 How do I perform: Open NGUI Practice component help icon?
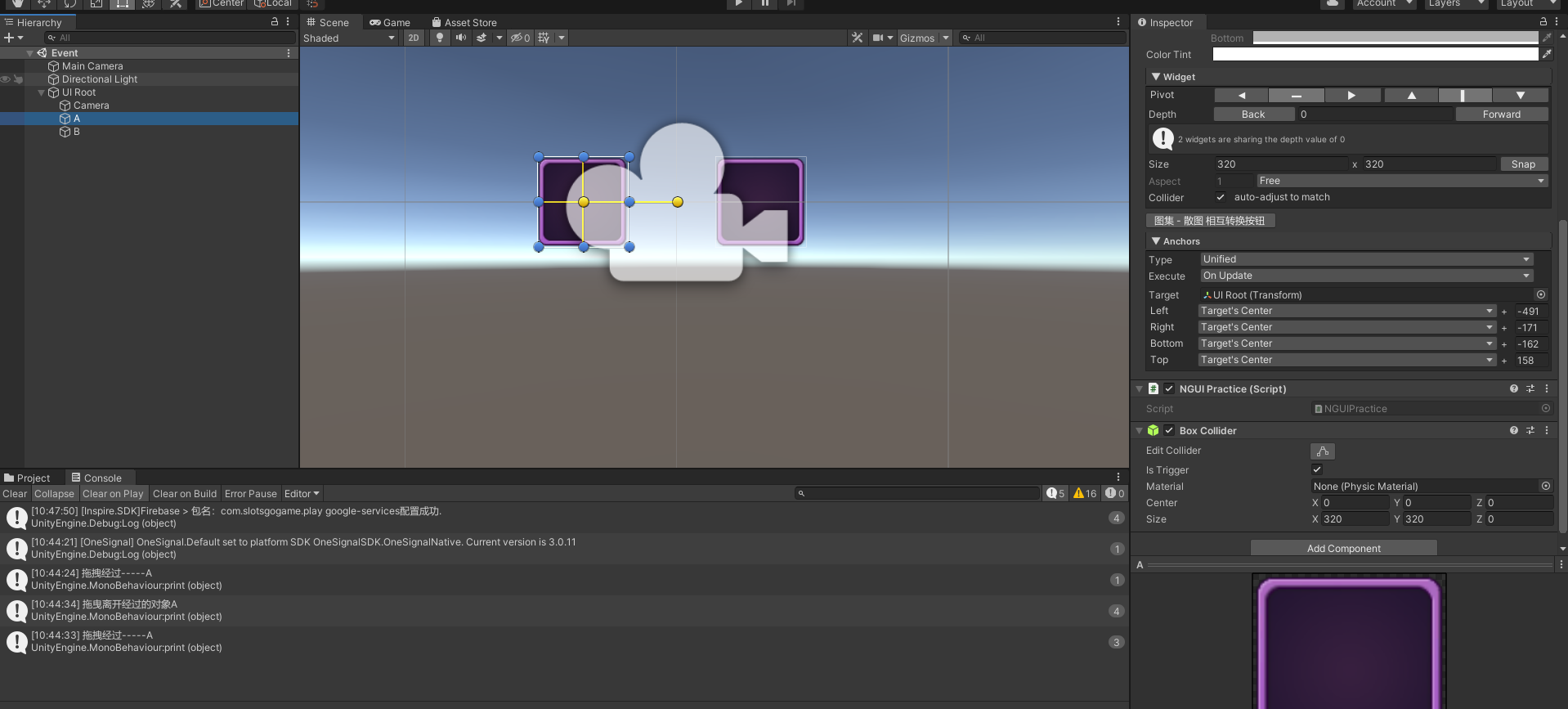[1514, 388]
